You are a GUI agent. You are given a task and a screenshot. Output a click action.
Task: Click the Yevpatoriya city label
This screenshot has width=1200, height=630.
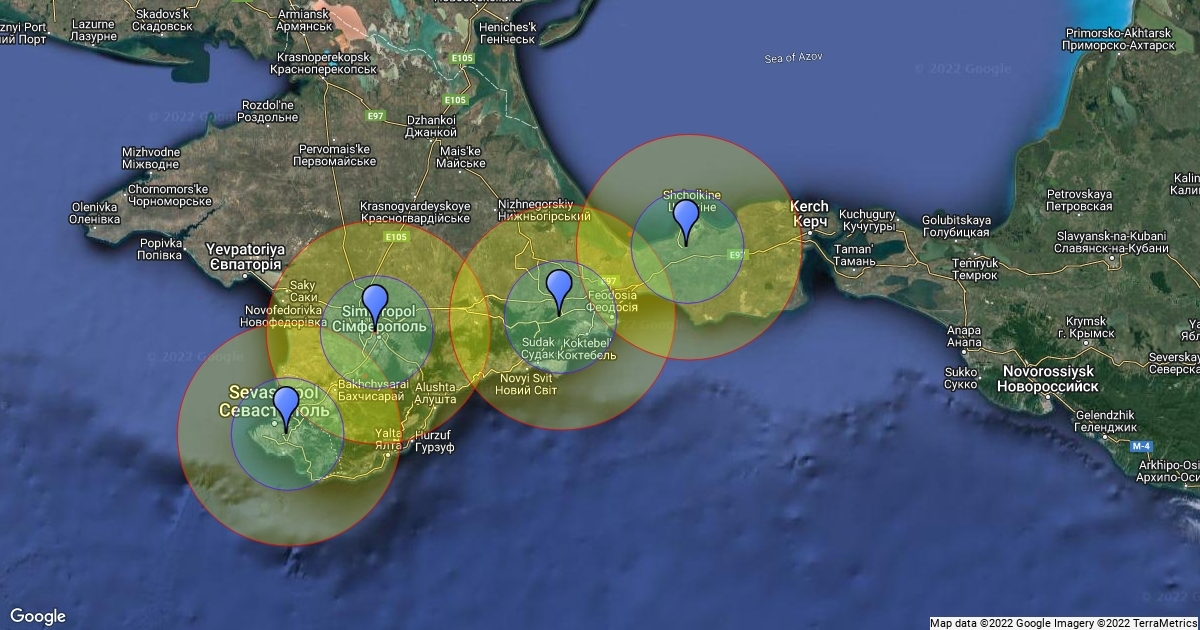245,256
